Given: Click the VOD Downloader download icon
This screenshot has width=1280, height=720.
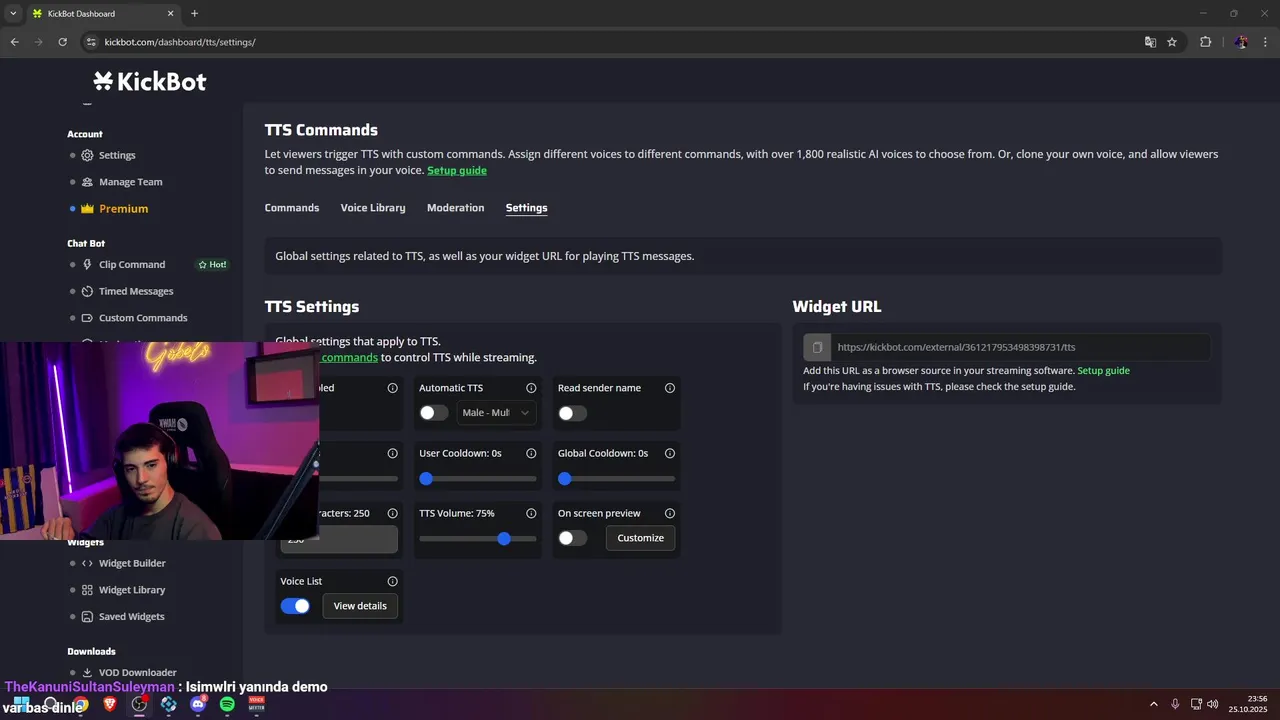Looking at the screenshot, I should click(x=87, y=673).
